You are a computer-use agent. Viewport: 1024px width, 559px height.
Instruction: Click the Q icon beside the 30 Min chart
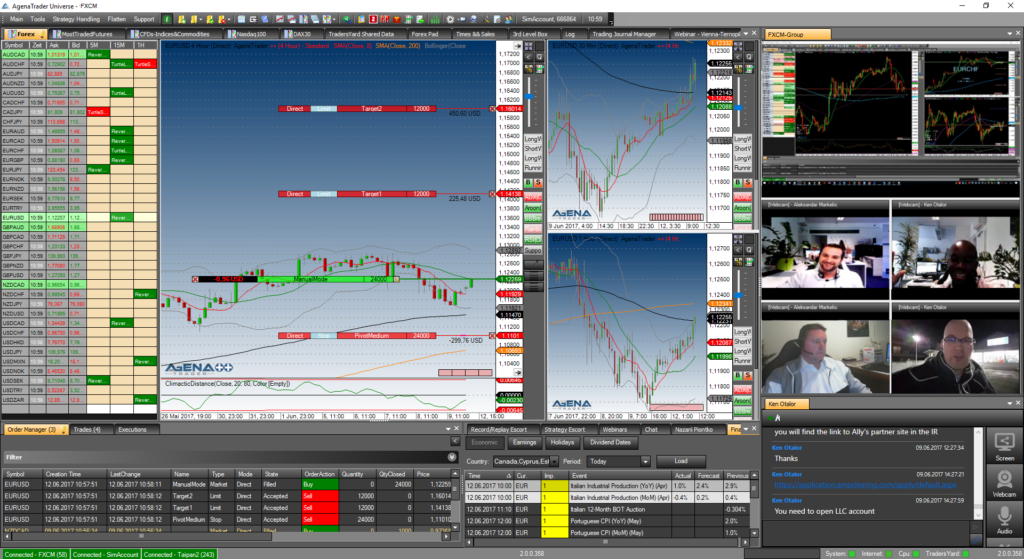click(748, 57)
